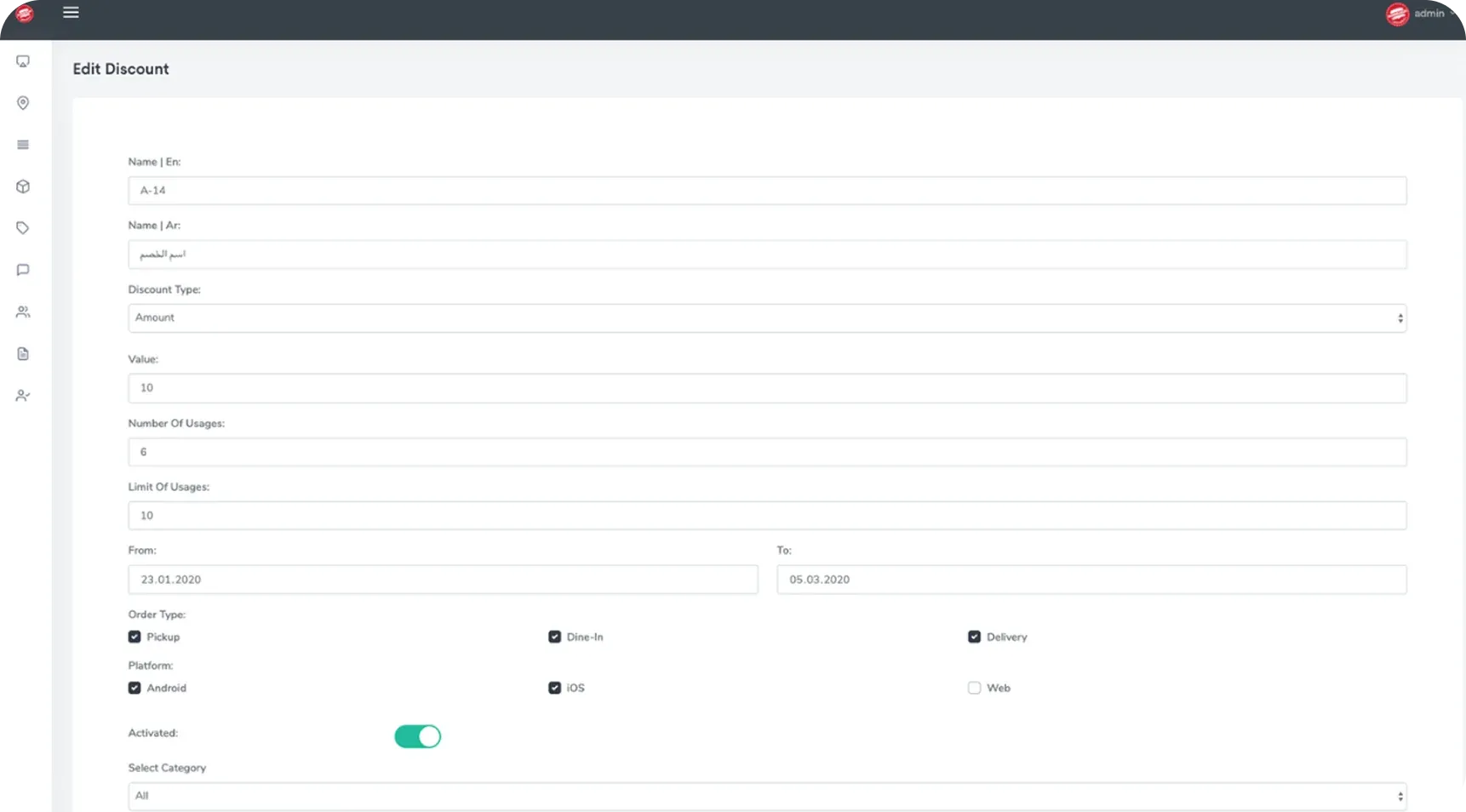
Task: Click the document report sidebar icon
Action: (x=23, y=354)
